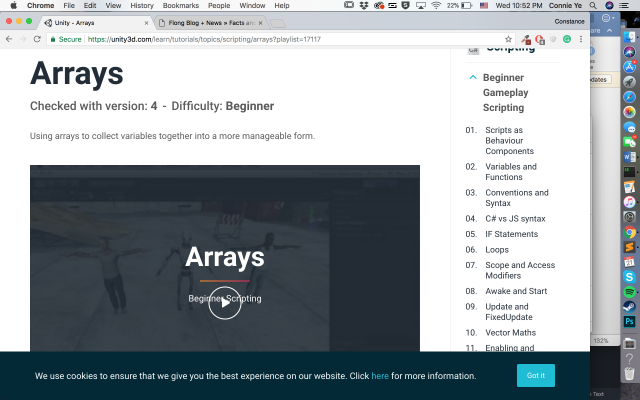Screen dimensions: 640x400
Task: Click the battery 22% indicator
Action: [x=459, y=5]
